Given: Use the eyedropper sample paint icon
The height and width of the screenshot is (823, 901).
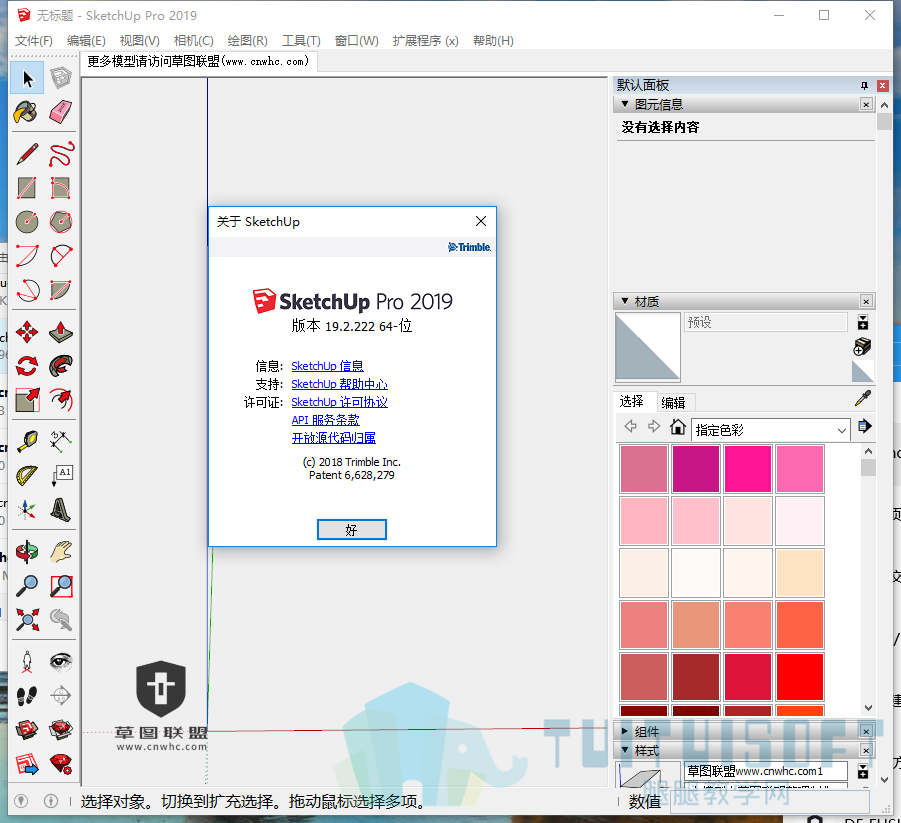Looking at the screenshot, I should [x=863, y=398].
